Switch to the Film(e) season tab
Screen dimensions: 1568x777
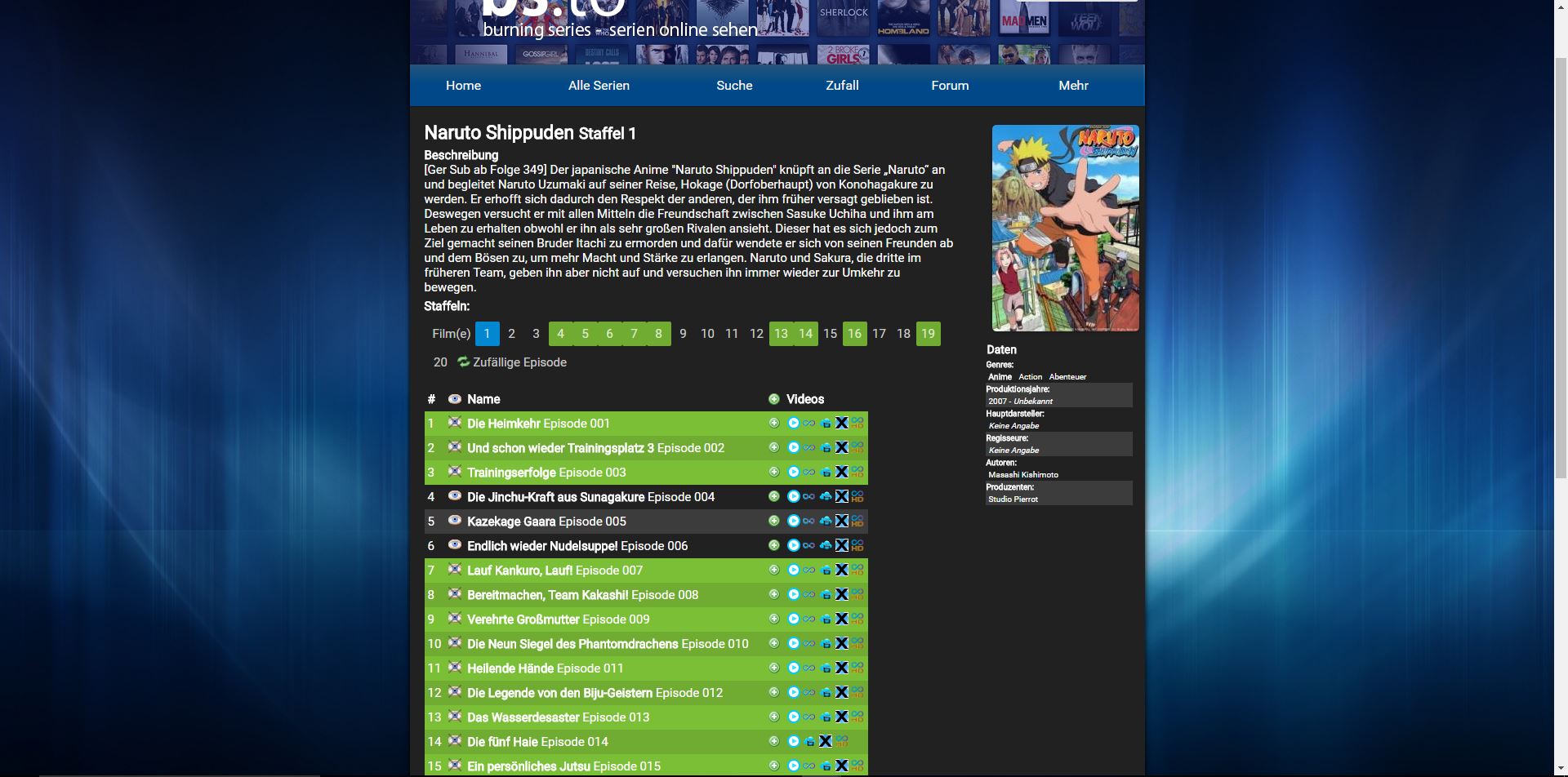[x=451, y=333]
